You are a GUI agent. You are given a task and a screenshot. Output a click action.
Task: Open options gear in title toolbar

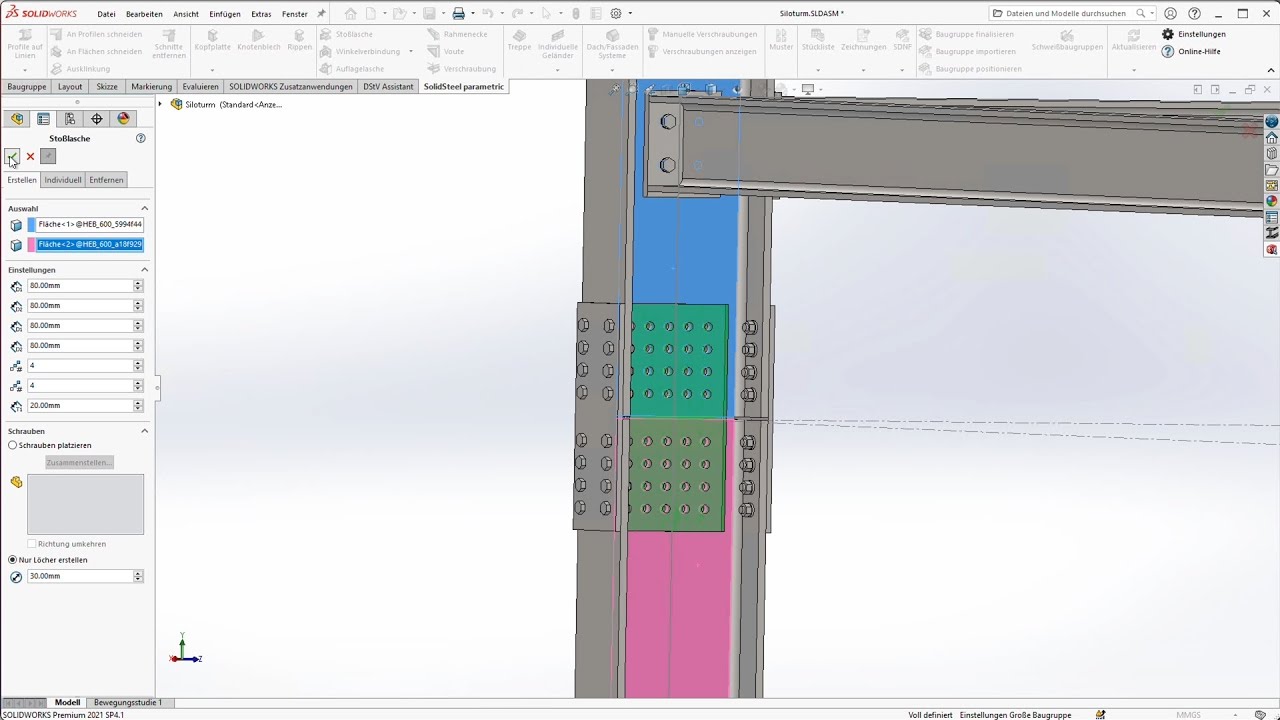point(616,13)
